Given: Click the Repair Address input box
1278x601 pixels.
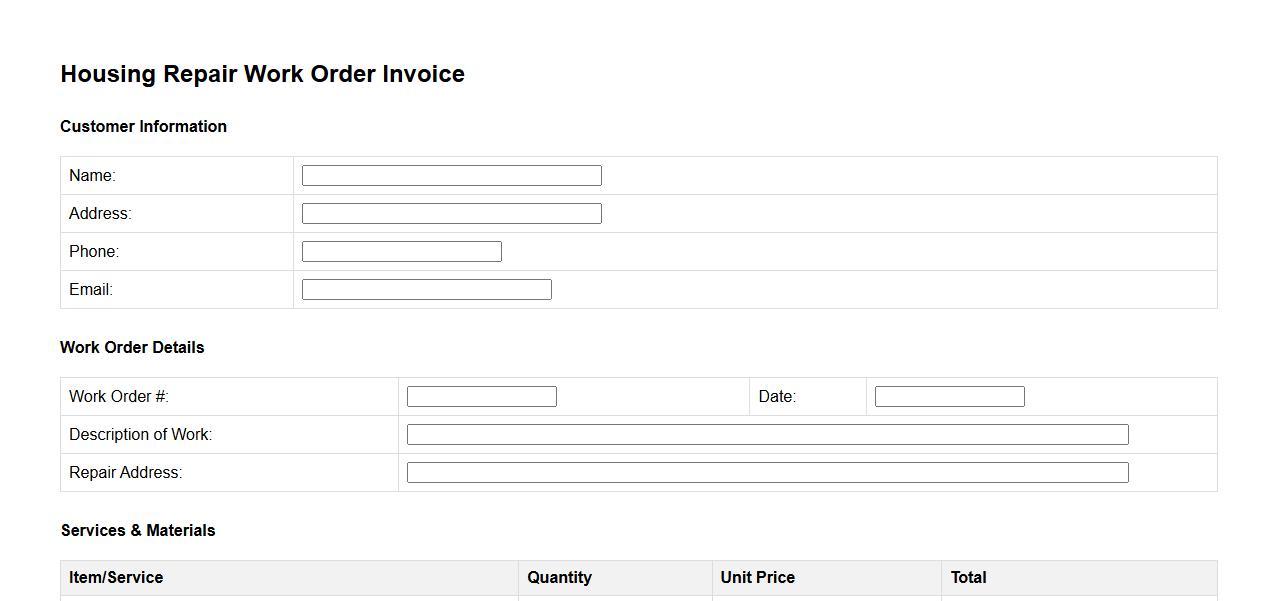Looking at the screenshot, I should [767, 473].
